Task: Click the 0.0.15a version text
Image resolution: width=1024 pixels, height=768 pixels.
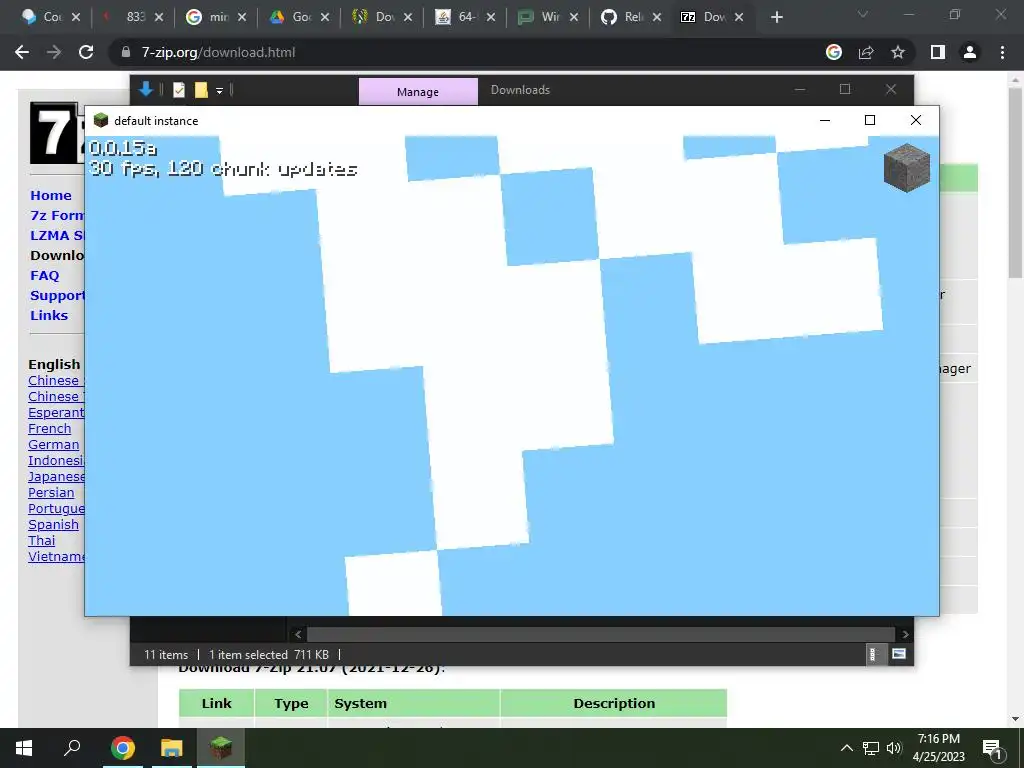Action: click(123, 149)
